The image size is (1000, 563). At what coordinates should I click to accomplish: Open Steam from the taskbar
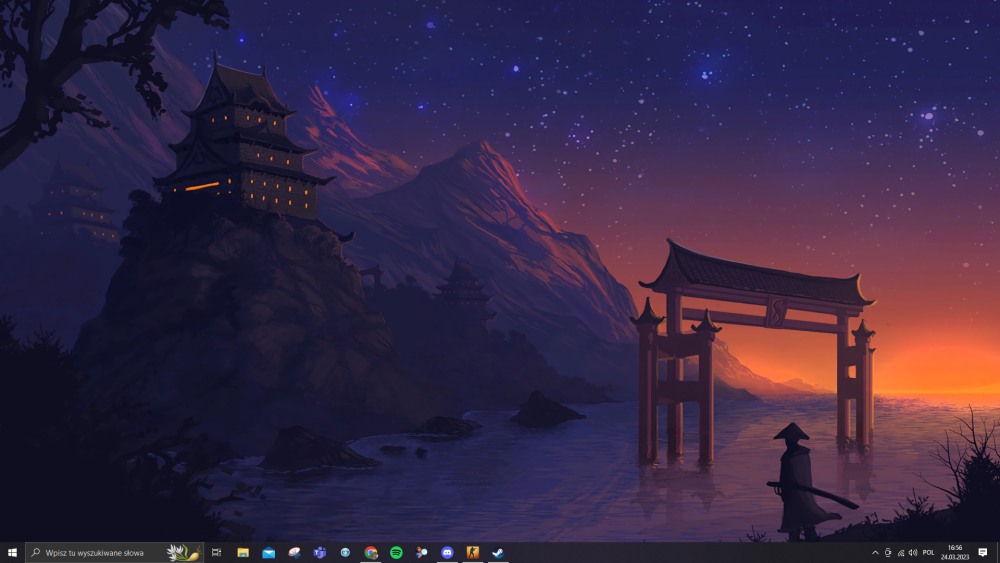pyautogui.click(x=498, y=552)
